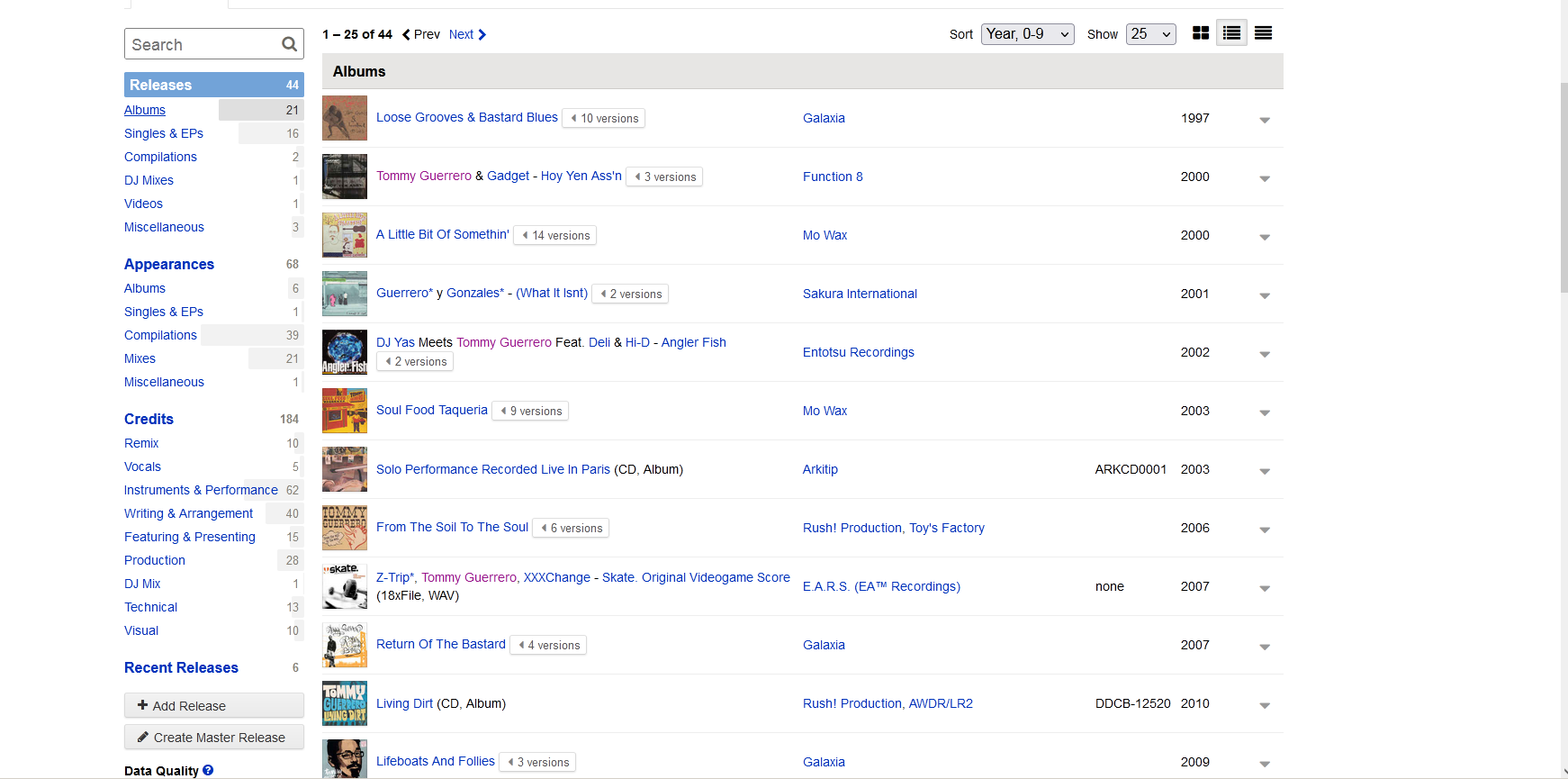Click into the Search input field
Screen dimensions: 1568x779
(x=203, y=44)
